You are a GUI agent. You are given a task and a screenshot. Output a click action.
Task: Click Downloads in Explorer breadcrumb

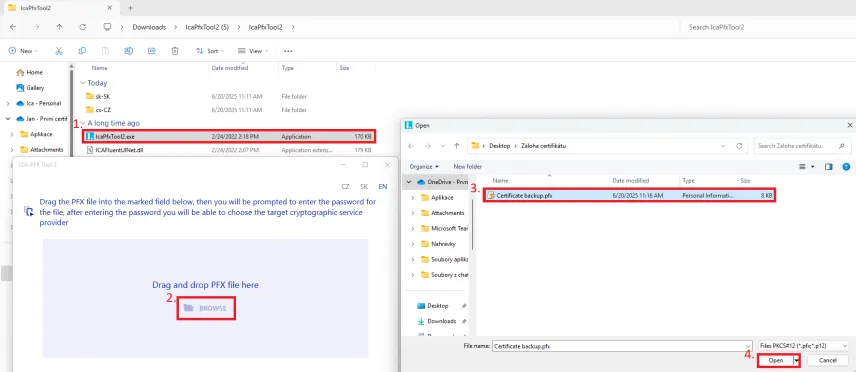point(149,27)
